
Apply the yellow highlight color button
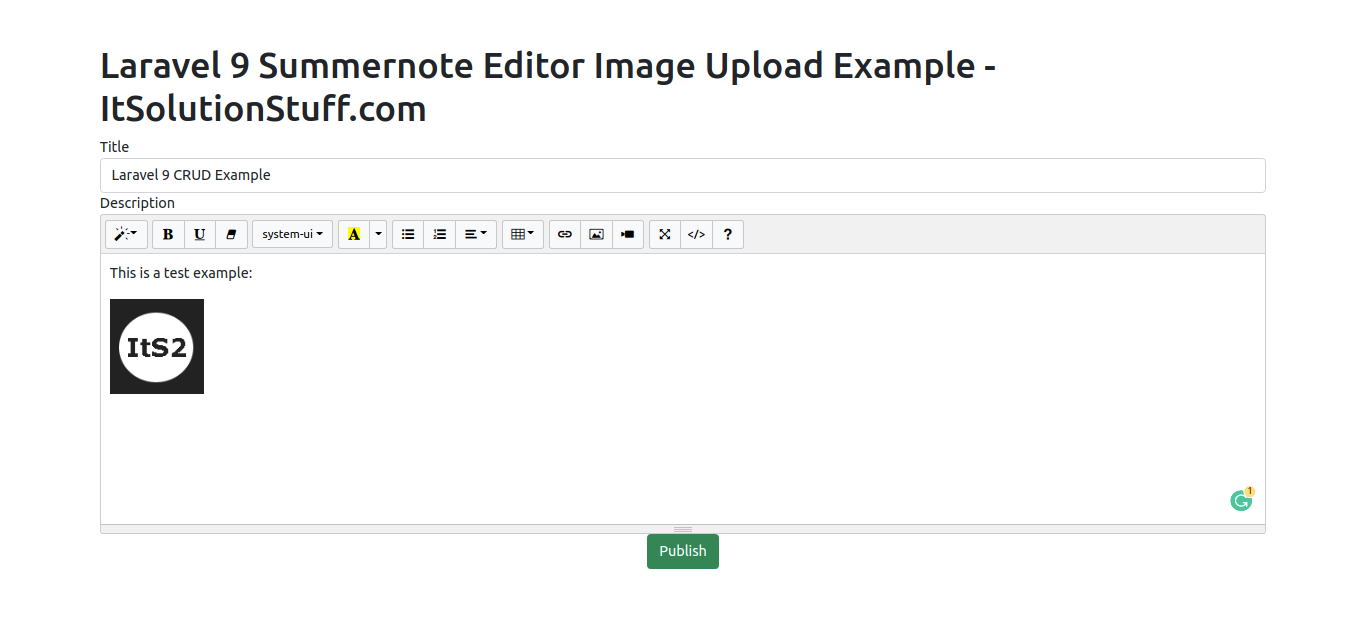354,234
